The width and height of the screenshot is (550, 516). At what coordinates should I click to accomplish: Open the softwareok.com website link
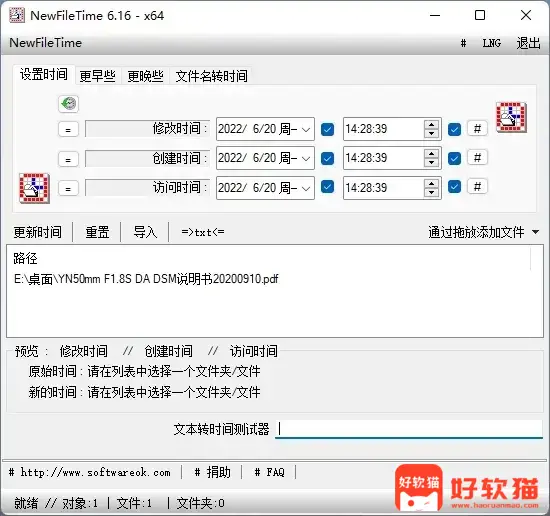[x=90, y=473]
